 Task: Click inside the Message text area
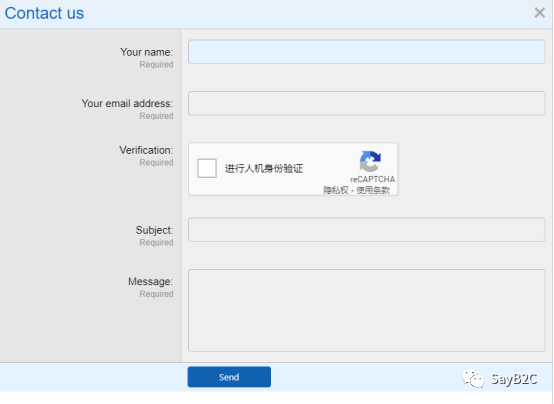click(x=366, y=310)
